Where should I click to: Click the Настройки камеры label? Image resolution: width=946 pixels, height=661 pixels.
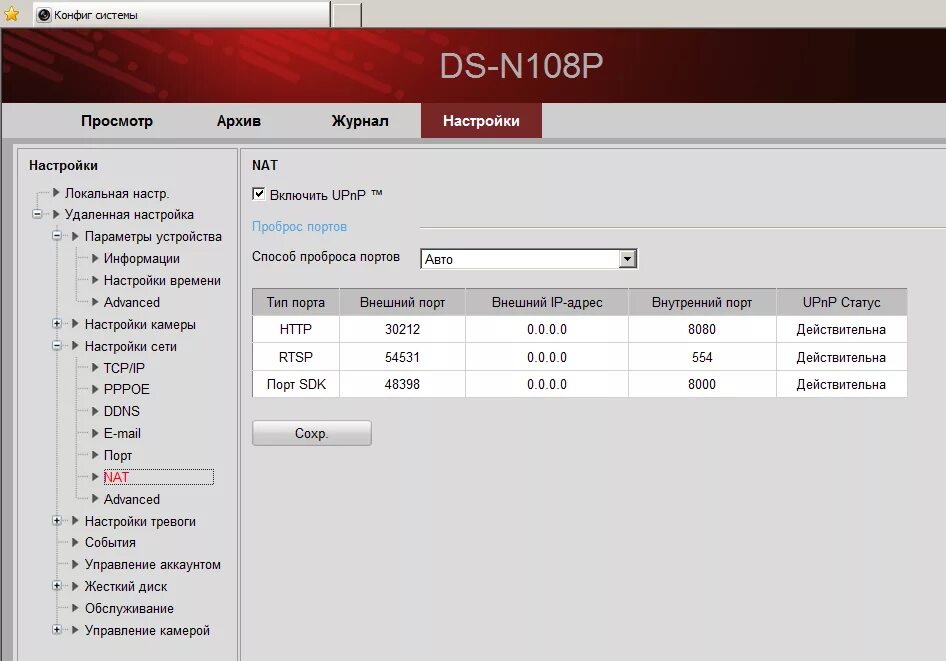pos(140,324)
